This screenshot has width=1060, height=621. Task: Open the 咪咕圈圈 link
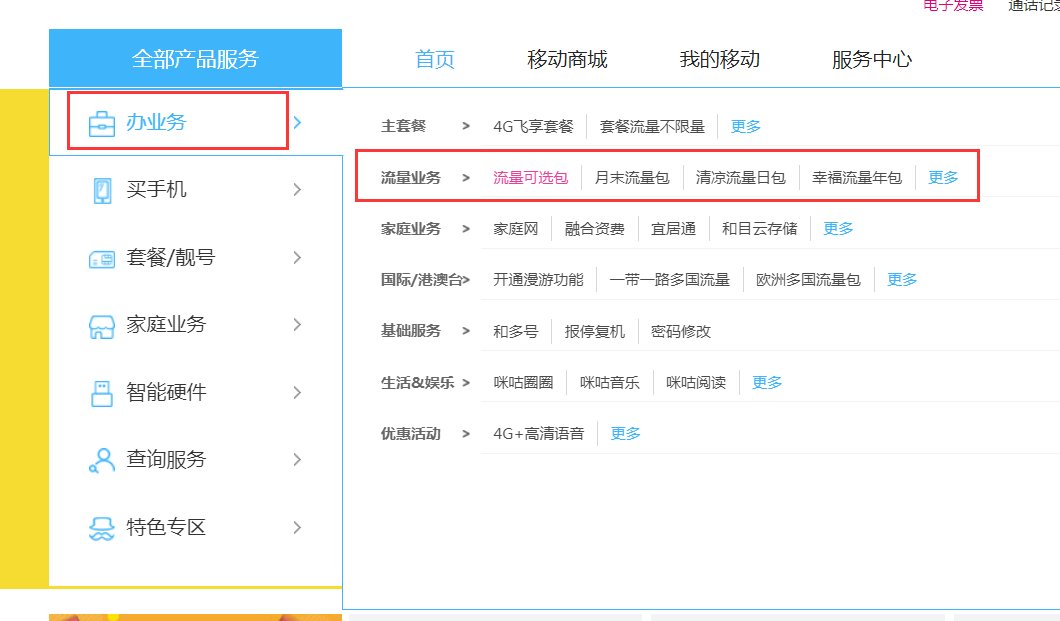tap(523, 382)
